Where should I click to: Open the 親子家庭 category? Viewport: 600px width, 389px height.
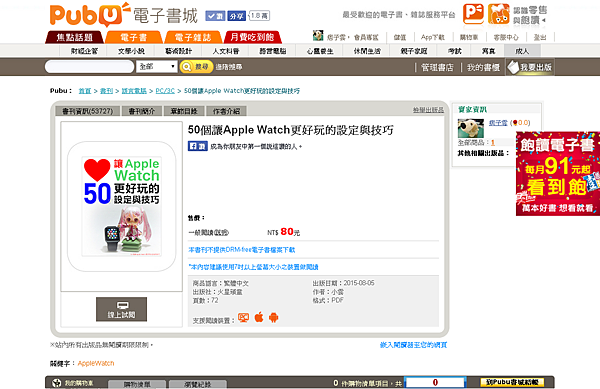[414, 51]
